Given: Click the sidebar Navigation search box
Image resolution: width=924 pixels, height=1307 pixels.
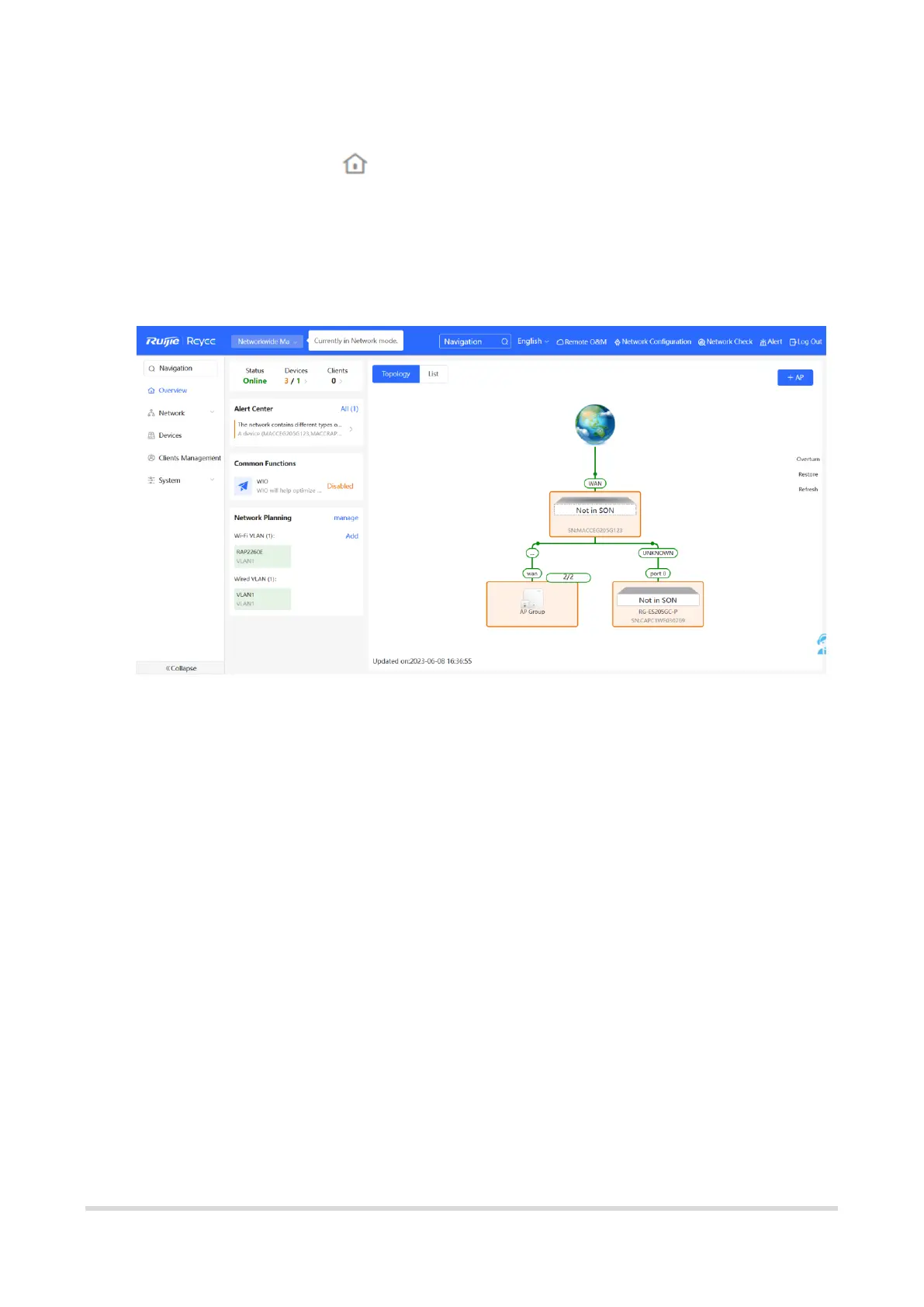Looking at the screenshot, I should (x=181, y=369).
